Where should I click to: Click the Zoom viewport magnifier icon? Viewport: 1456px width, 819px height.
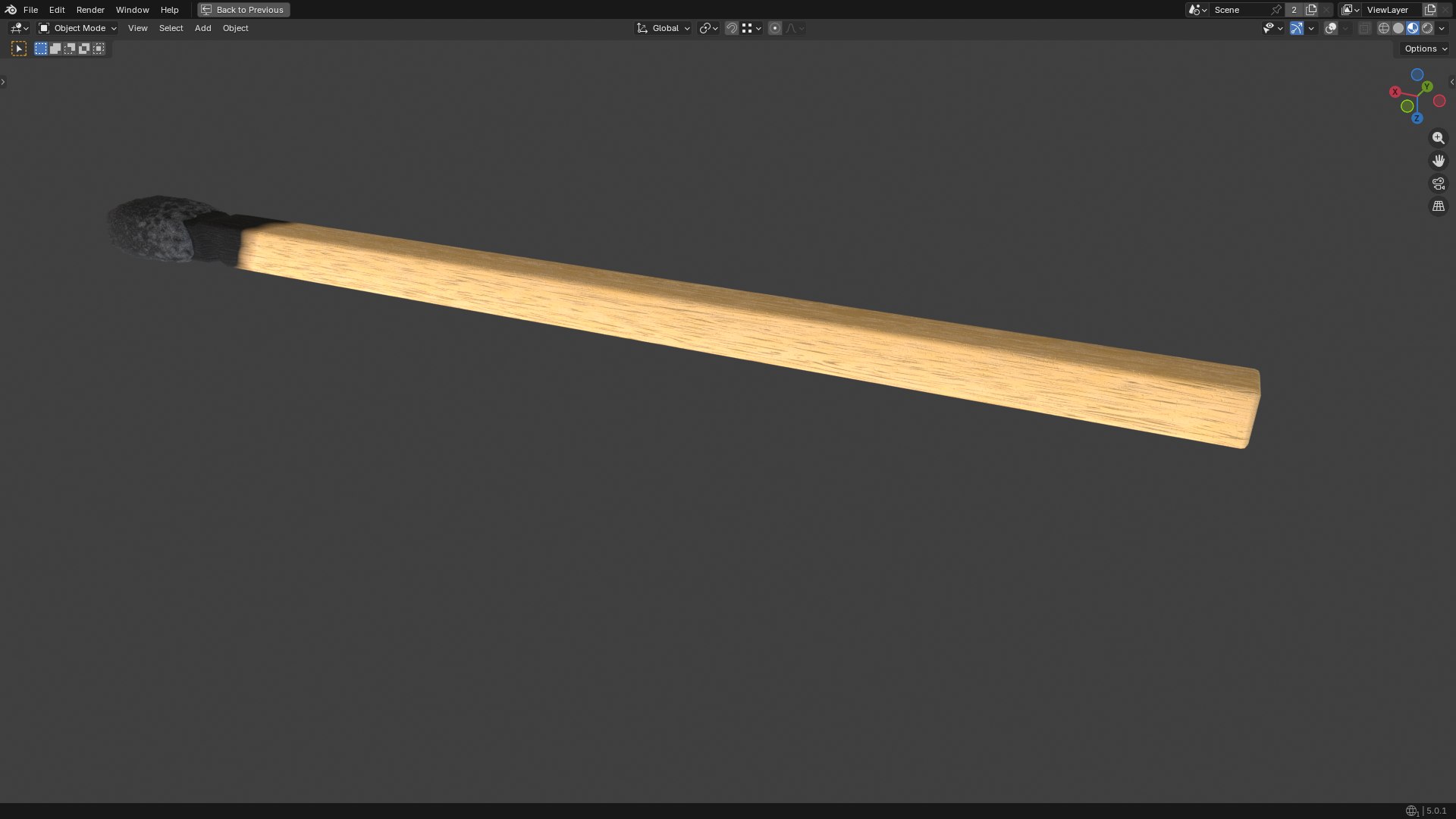point(1439,138)
